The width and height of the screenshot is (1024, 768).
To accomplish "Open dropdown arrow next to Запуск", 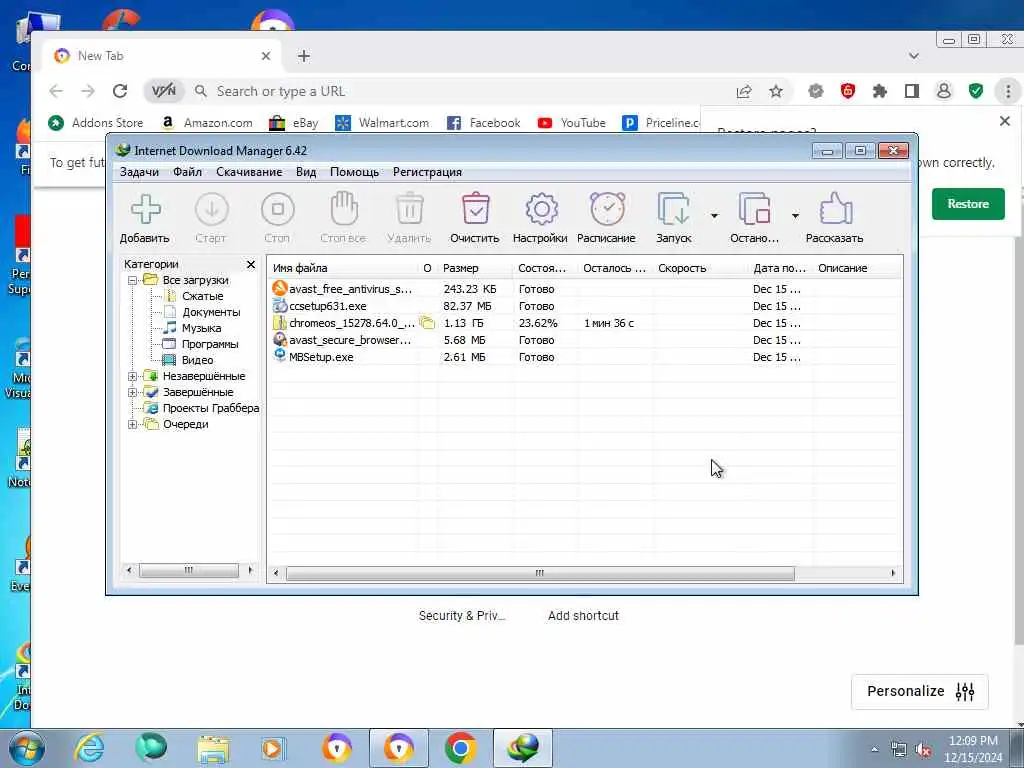I will point(714,216).
